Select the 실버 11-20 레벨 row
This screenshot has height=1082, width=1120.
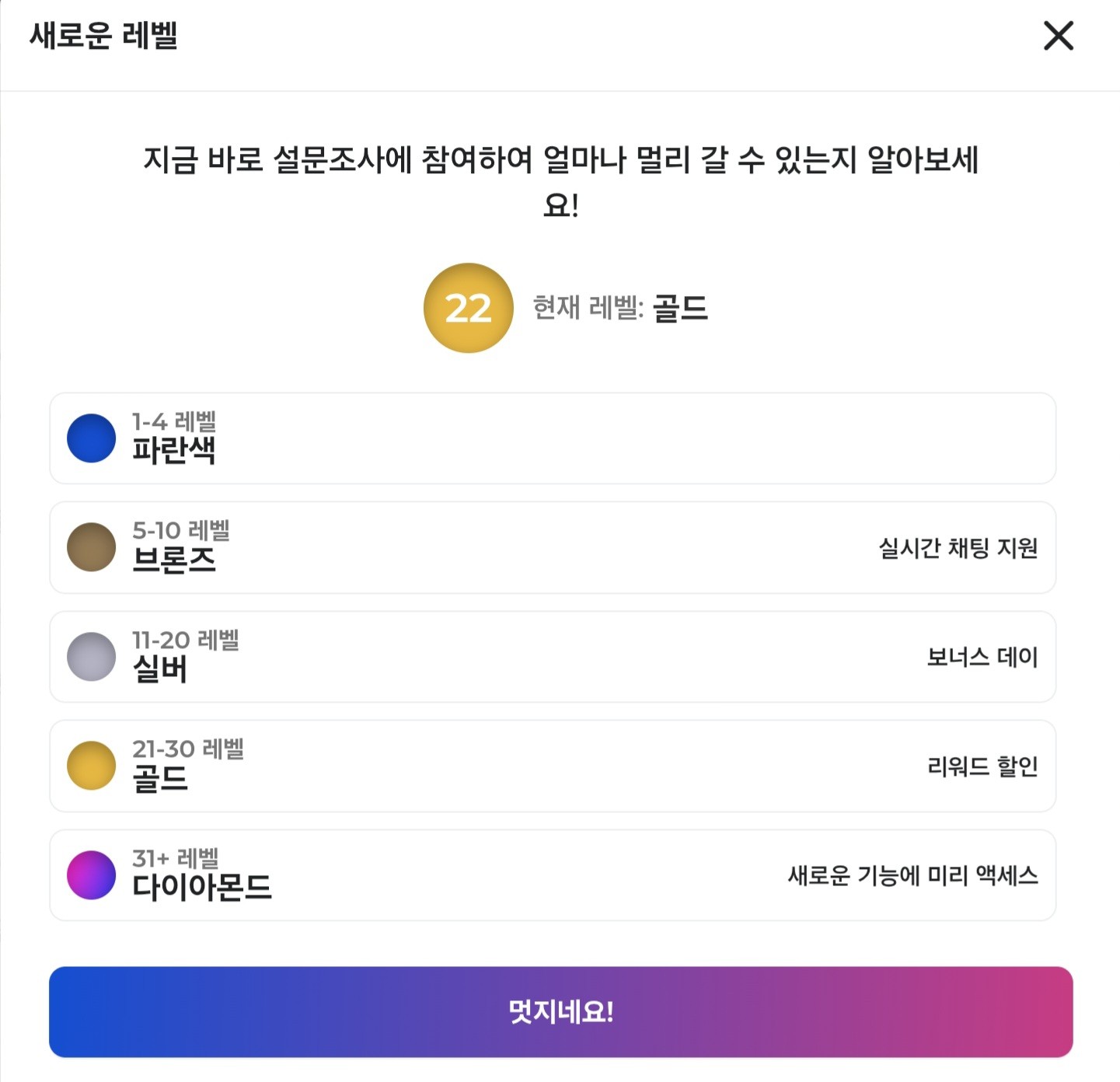(x=553, y=657)
